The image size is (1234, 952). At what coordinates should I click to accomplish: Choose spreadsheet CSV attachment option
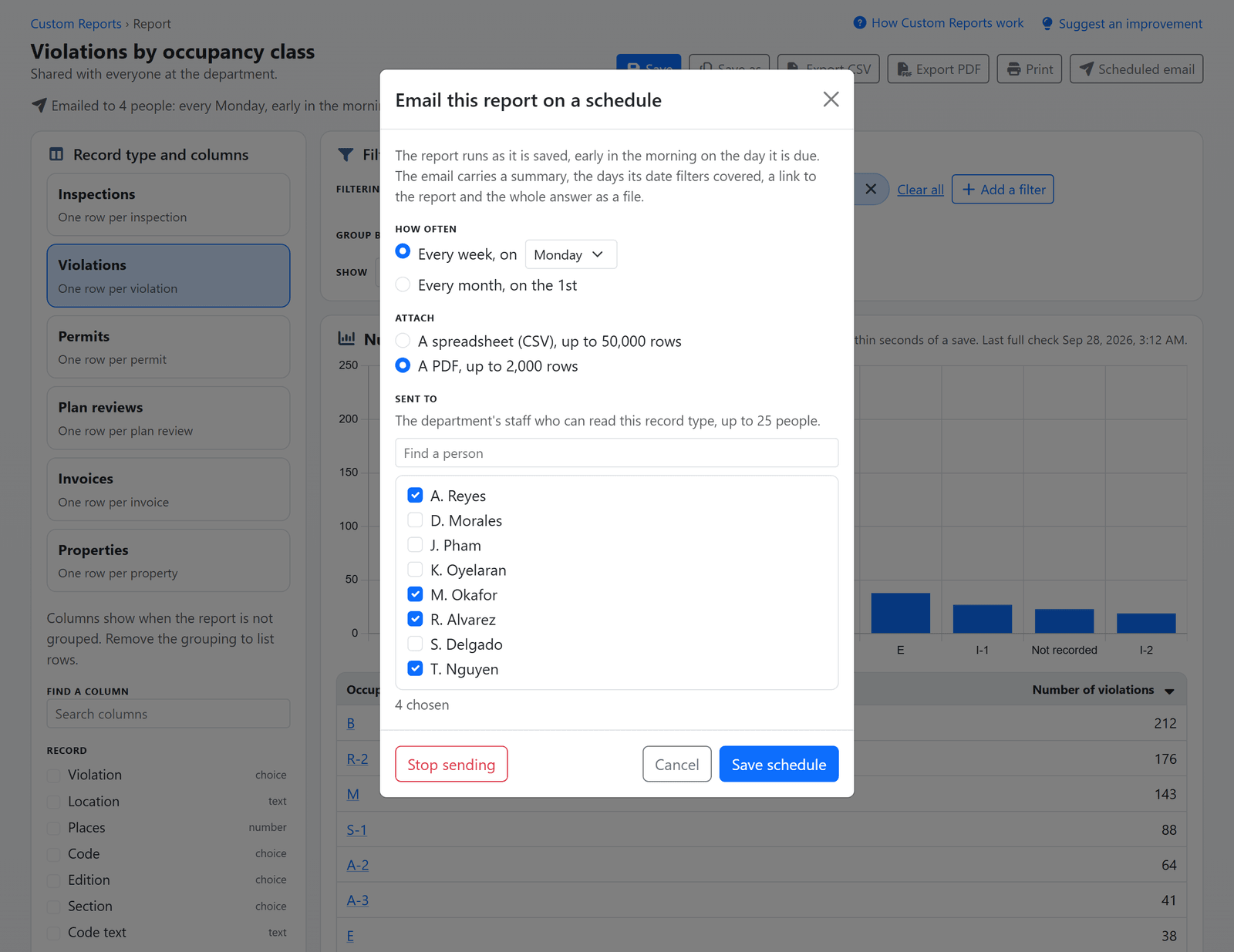coord(403,340)
